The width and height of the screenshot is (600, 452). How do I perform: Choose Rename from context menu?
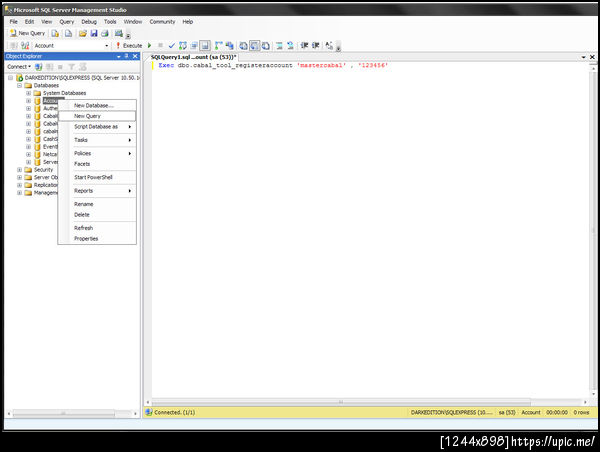(97, 204)
